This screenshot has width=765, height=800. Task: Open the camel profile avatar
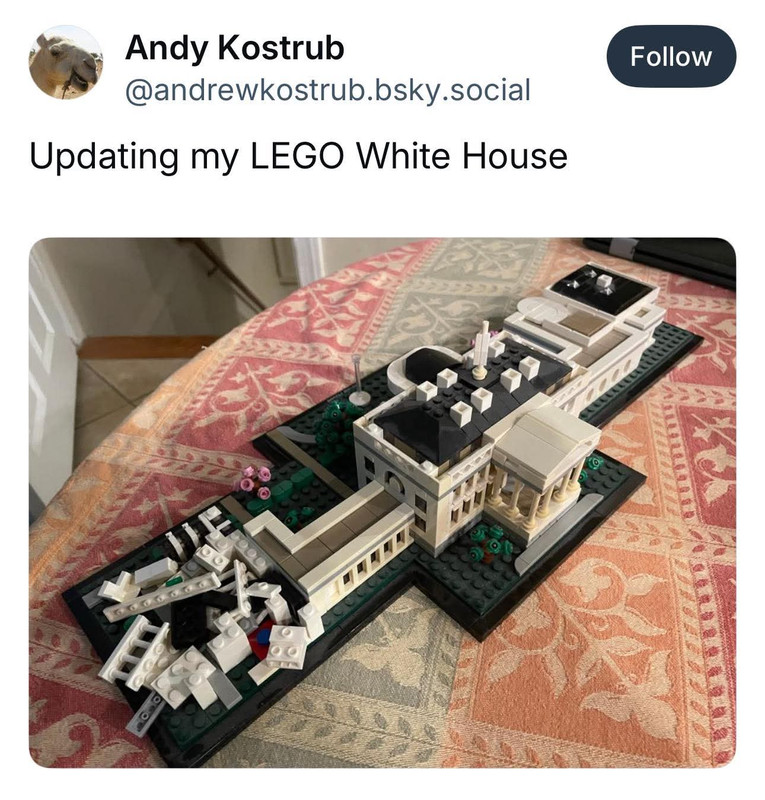pos(66,62)
